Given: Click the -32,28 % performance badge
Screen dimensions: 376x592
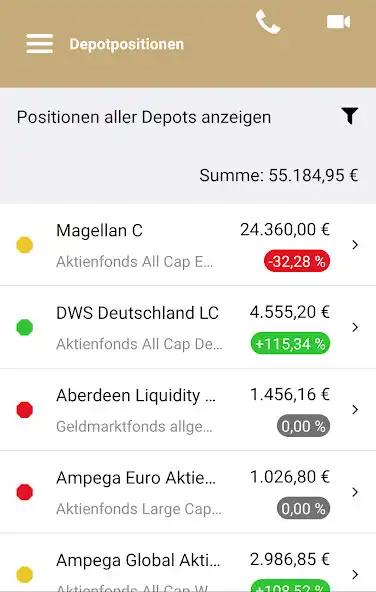Looking at the screenshot, I should tap(297, 261).
